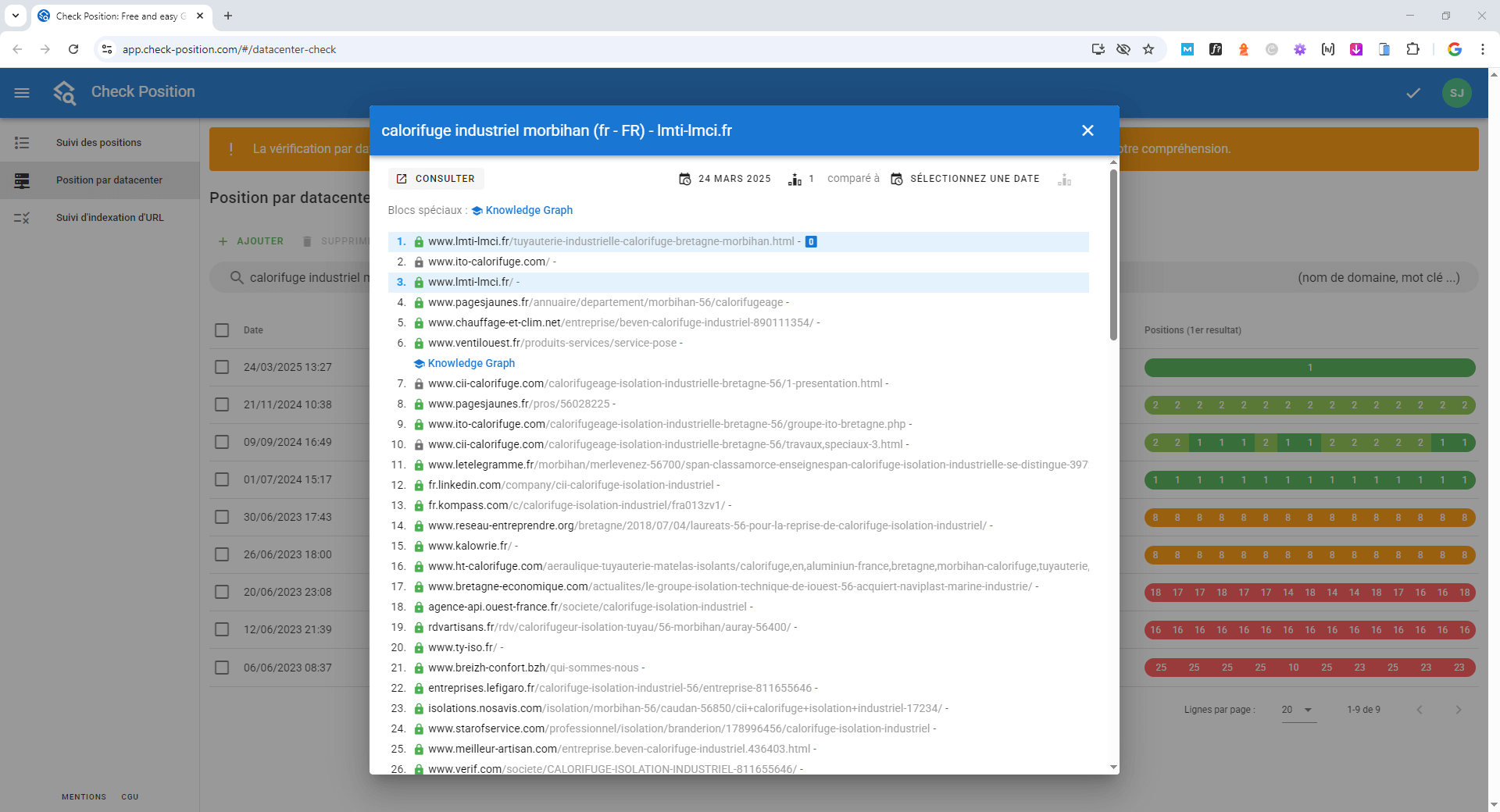
Task: Click Knowledge Graph entry below result 6
Action: pyautogui.click(x=464, y=363)
